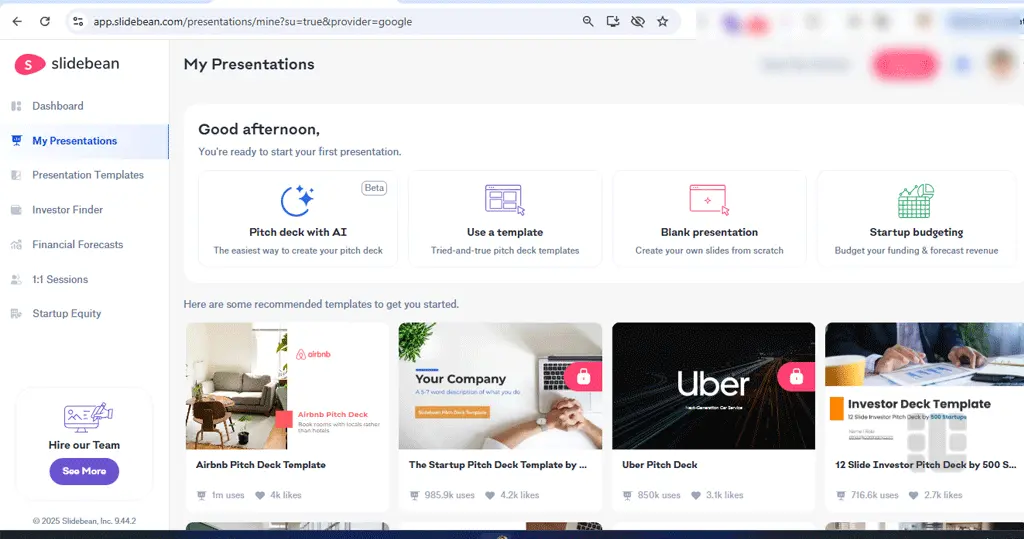
Task: Open the Startup budgeting icon
Action: pos(915,201)
